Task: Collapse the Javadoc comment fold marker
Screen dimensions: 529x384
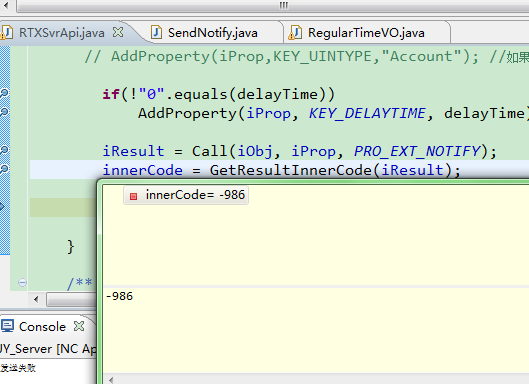Action: [22, 282]
